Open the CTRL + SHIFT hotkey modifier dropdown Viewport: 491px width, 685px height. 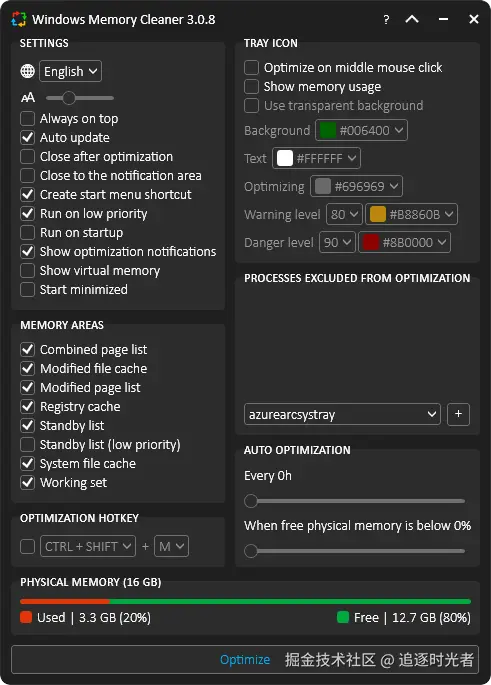click(88, 546)
